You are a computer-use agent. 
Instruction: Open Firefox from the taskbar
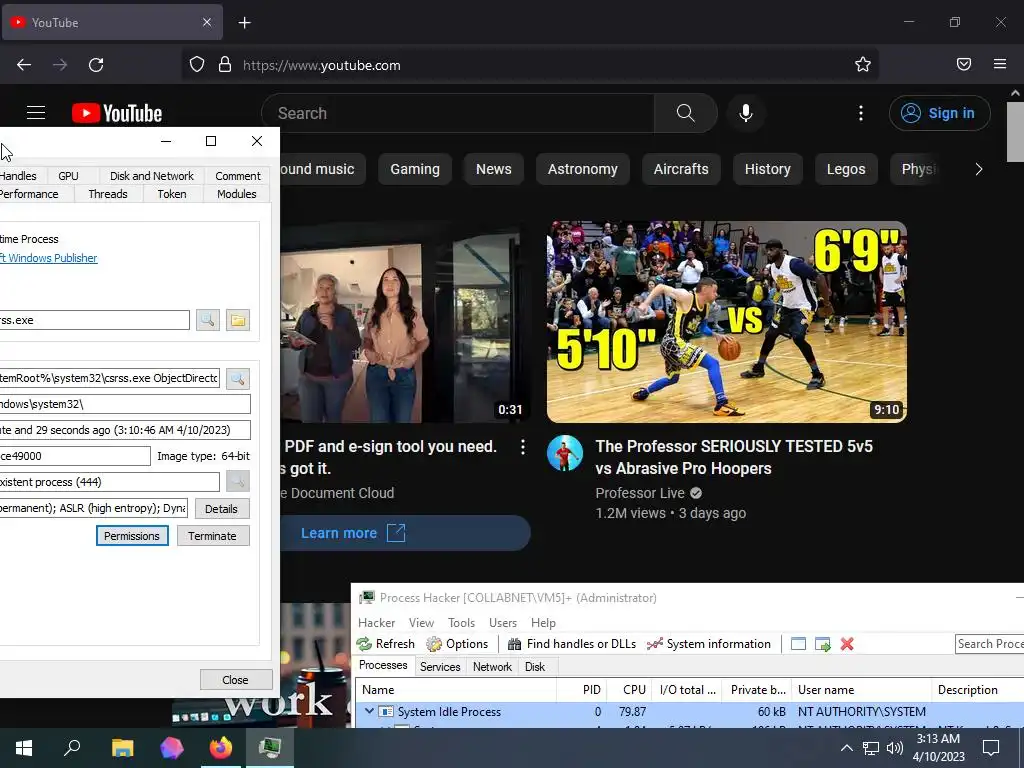click(221, 748)
